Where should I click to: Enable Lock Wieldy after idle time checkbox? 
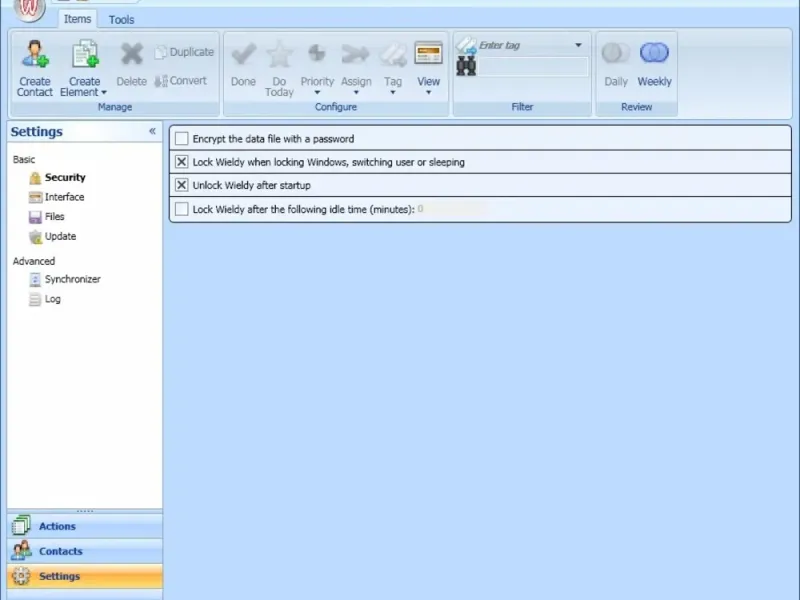tap(181, 209)
